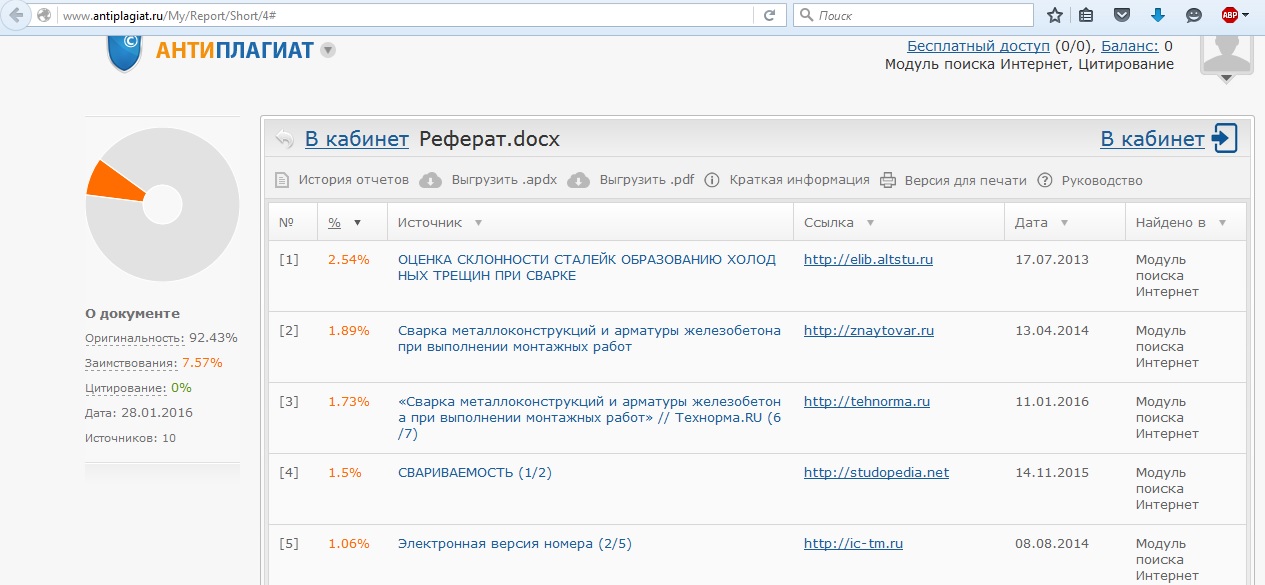1265x585 pixels.
Task: Click the printer icon for Версия для печати
Action: (x=888, y=180)
